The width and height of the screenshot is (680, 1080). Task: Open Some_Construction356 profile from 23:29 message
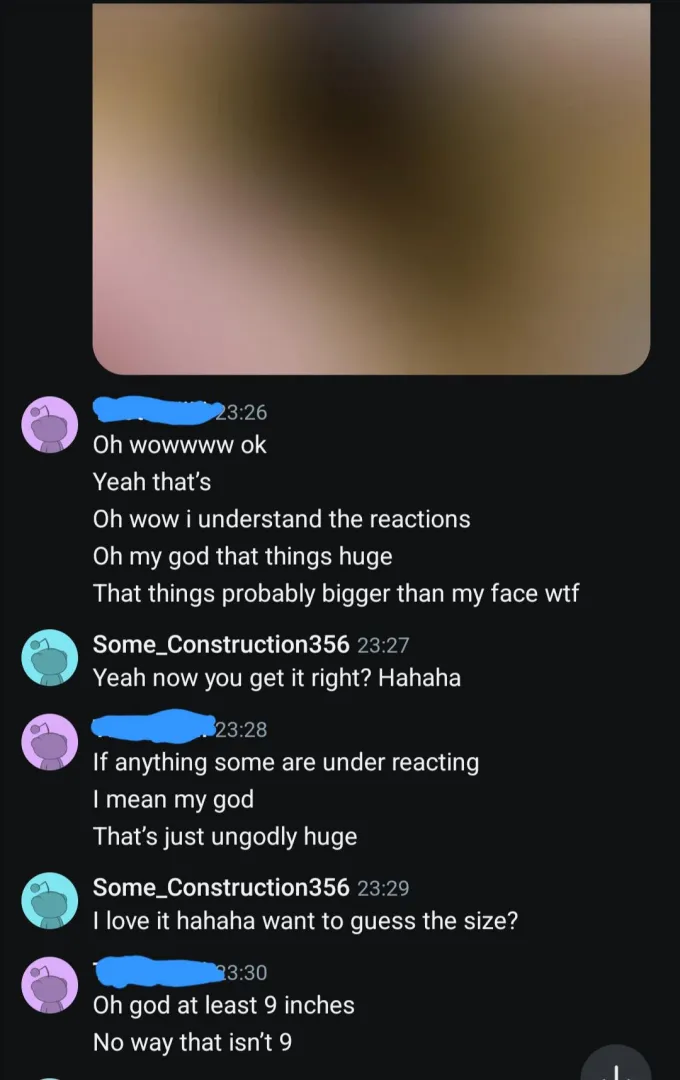coord(221,887)
